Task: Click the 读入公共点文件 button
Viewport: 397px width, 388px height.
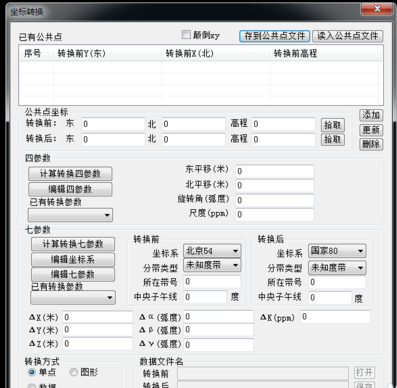Action: click(348, 36)
